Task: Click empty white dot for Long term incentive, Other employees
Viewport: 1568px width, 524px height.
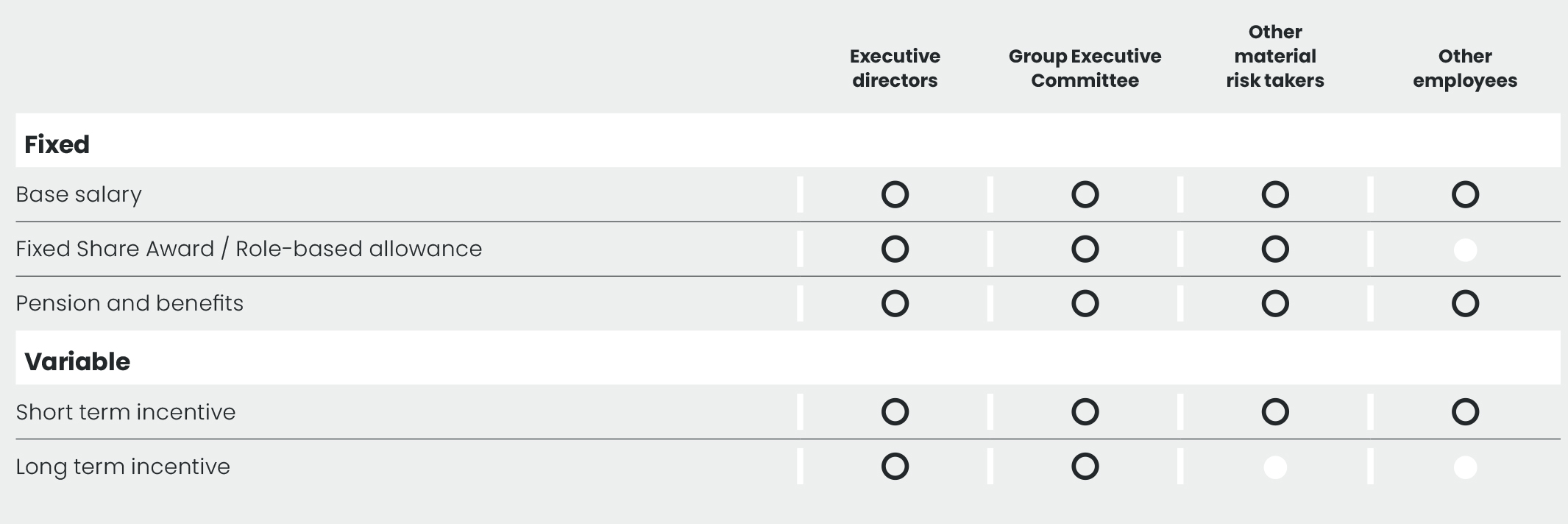Action: tap(1465, 467)
